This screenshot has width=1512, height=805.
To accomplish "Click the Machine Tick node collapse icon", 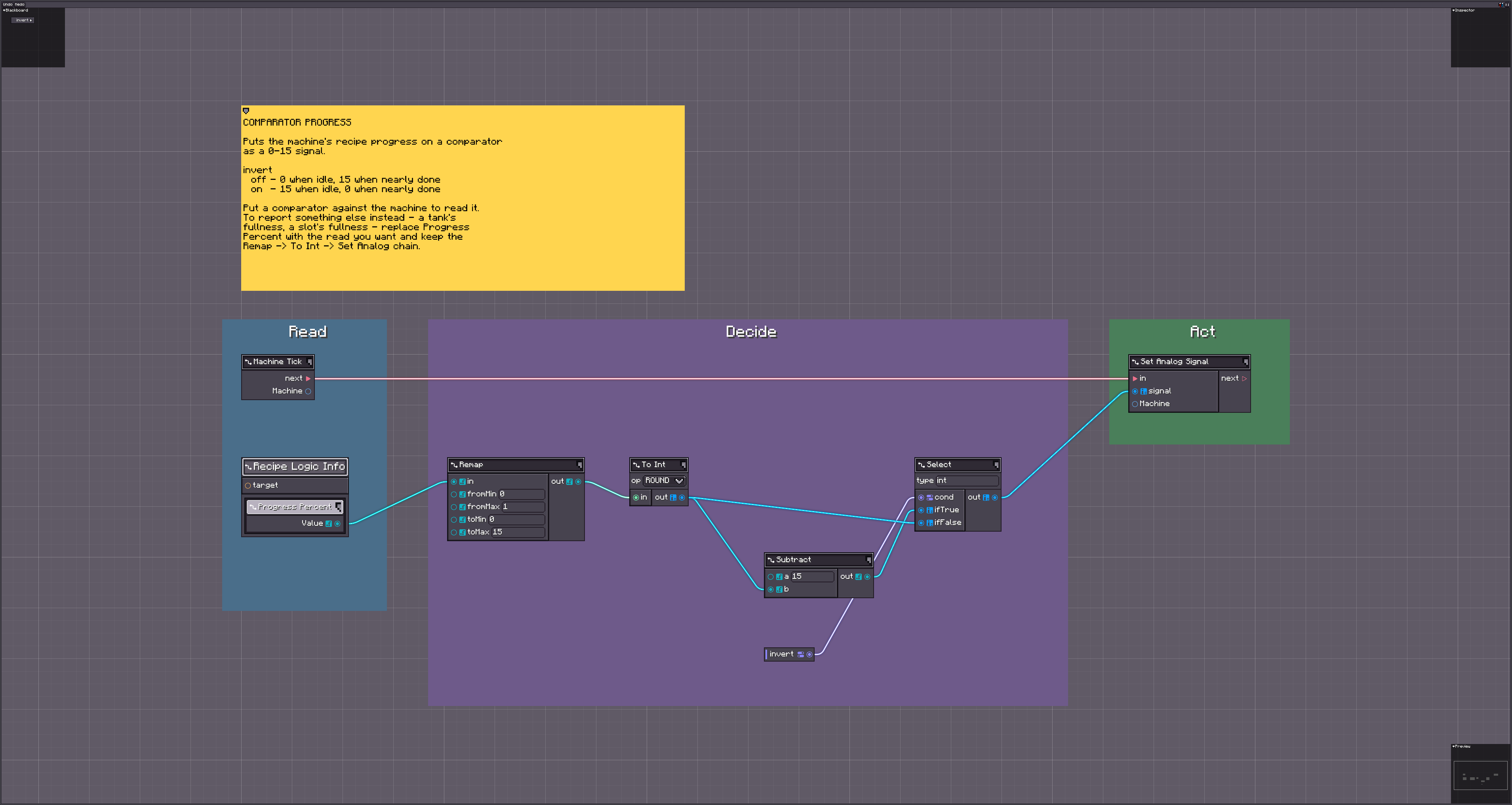I will click(309, 362).
